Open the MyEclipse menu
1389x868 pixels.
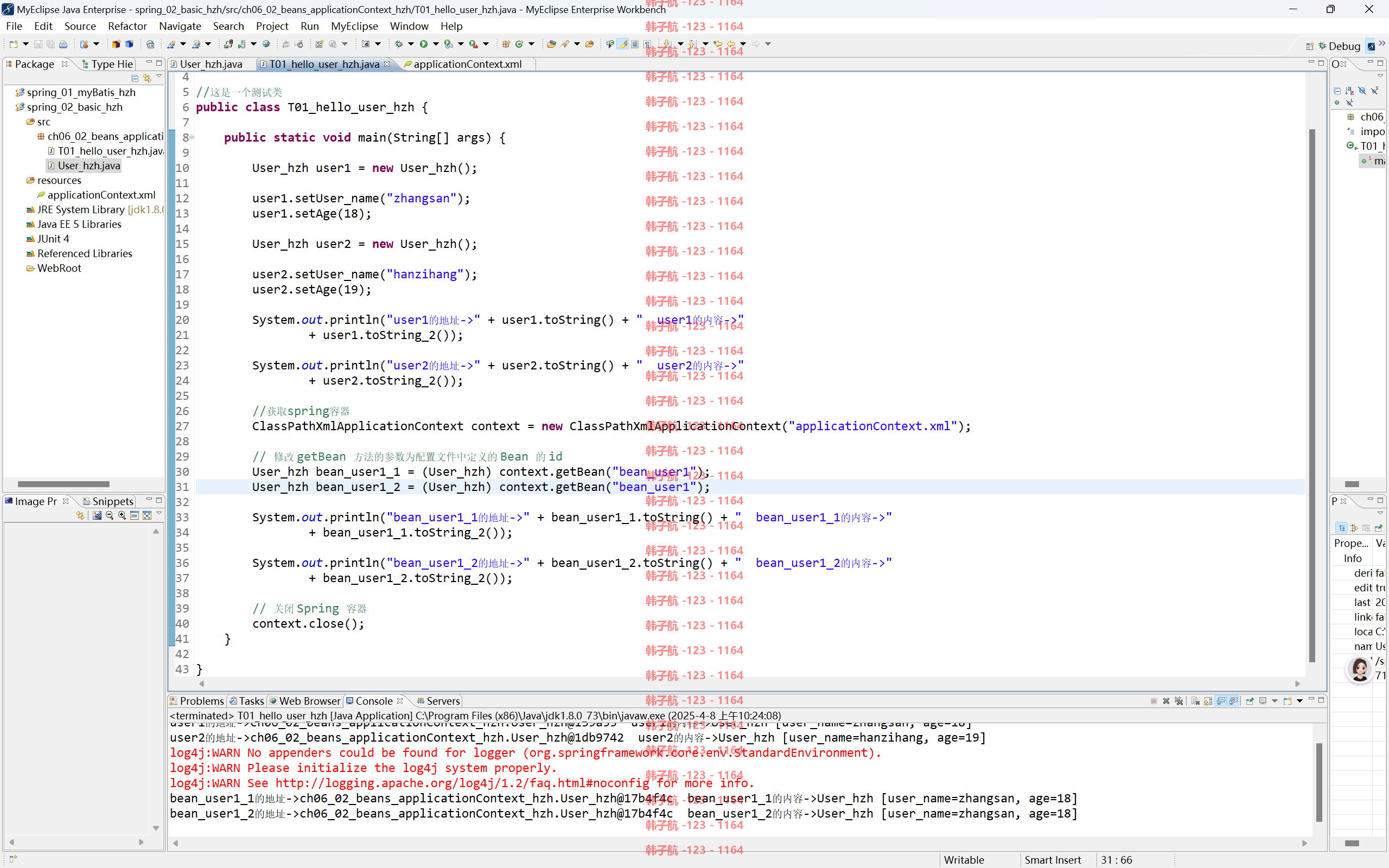[354, 26]
